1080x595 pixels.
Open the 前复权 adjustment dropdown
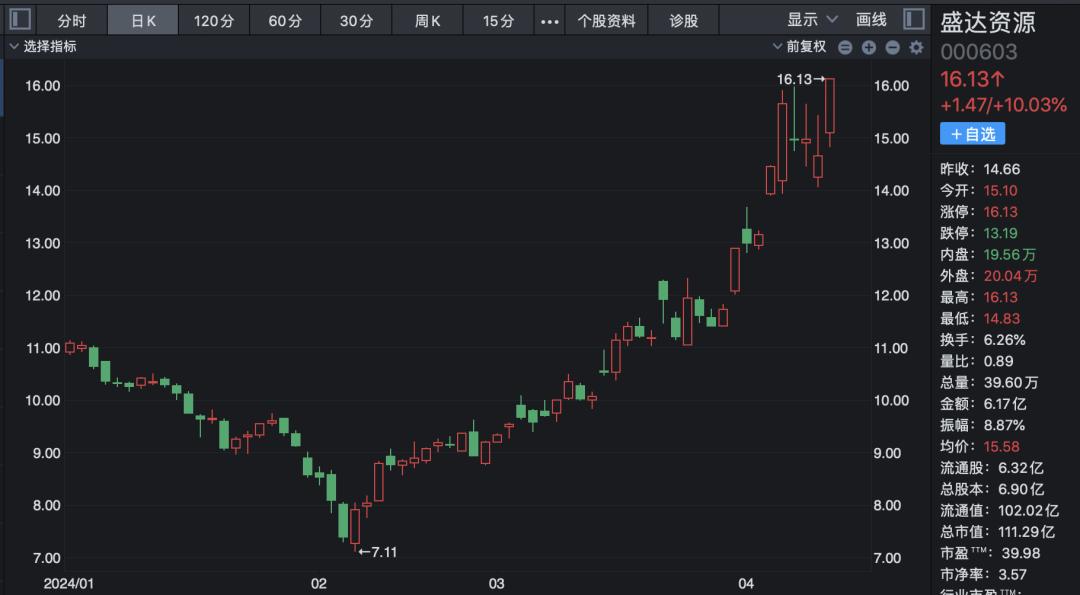pyautogui.click(x=800, y=47)
